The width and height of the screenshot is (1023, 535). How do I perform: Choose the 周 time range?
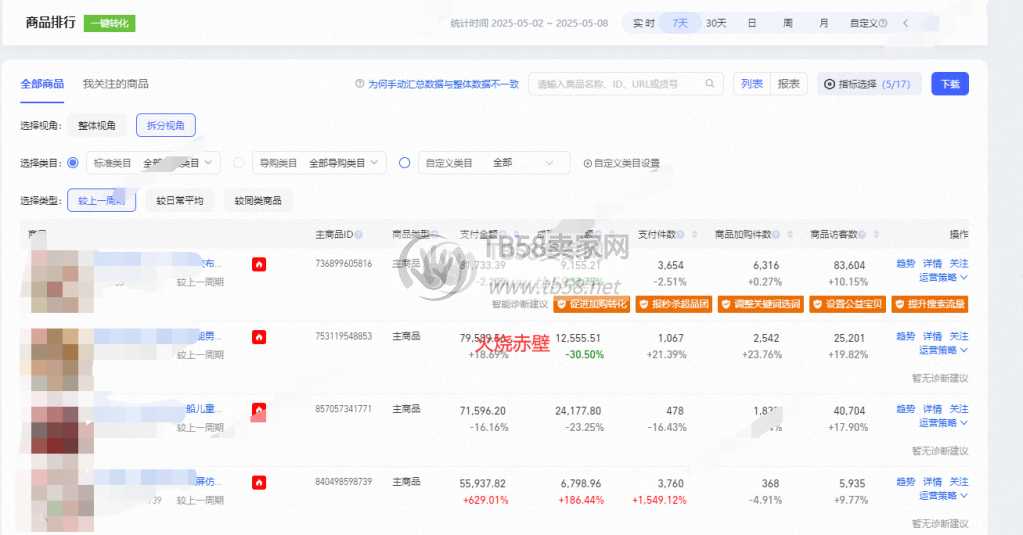click(787, 23)
